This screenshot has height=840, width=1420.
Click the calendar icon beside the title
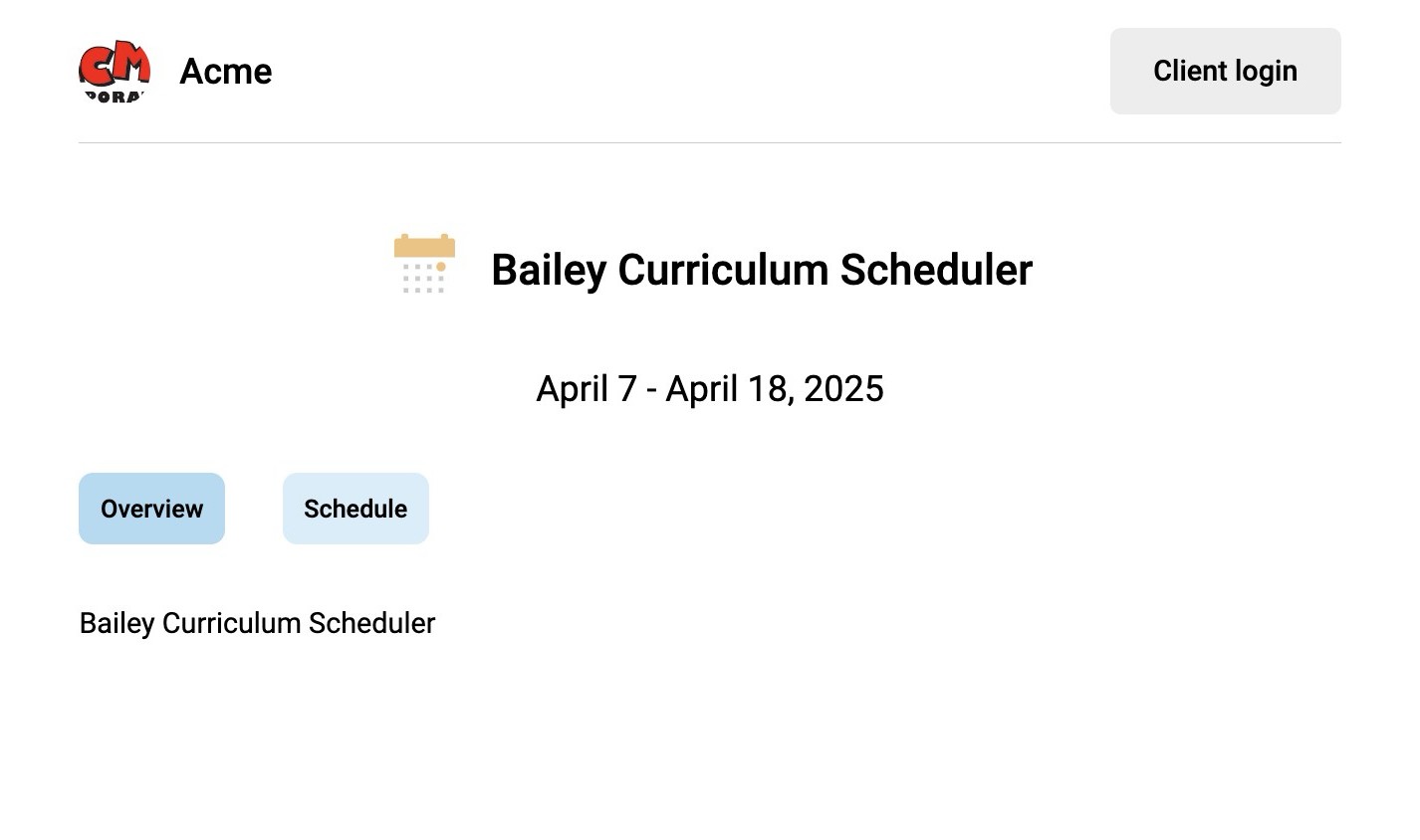pyautogui.click(x=425, y=264)
